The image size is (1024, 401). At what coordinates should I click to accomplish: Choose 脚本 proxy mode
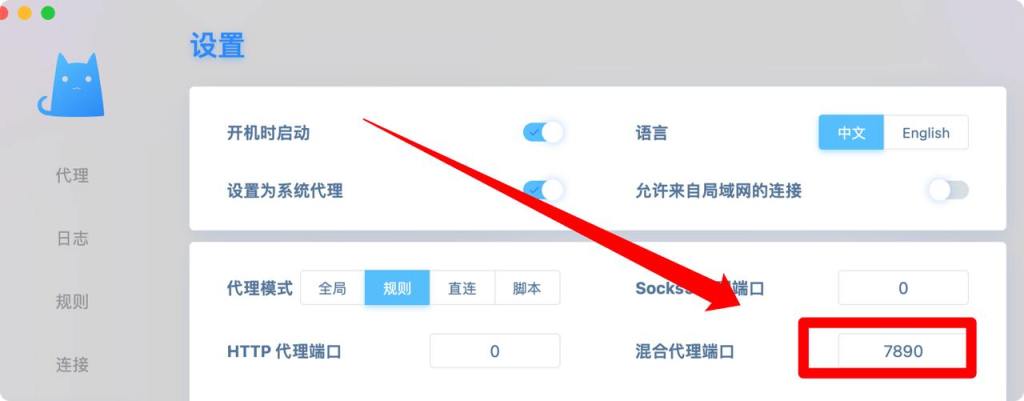[x=527, y=287]
